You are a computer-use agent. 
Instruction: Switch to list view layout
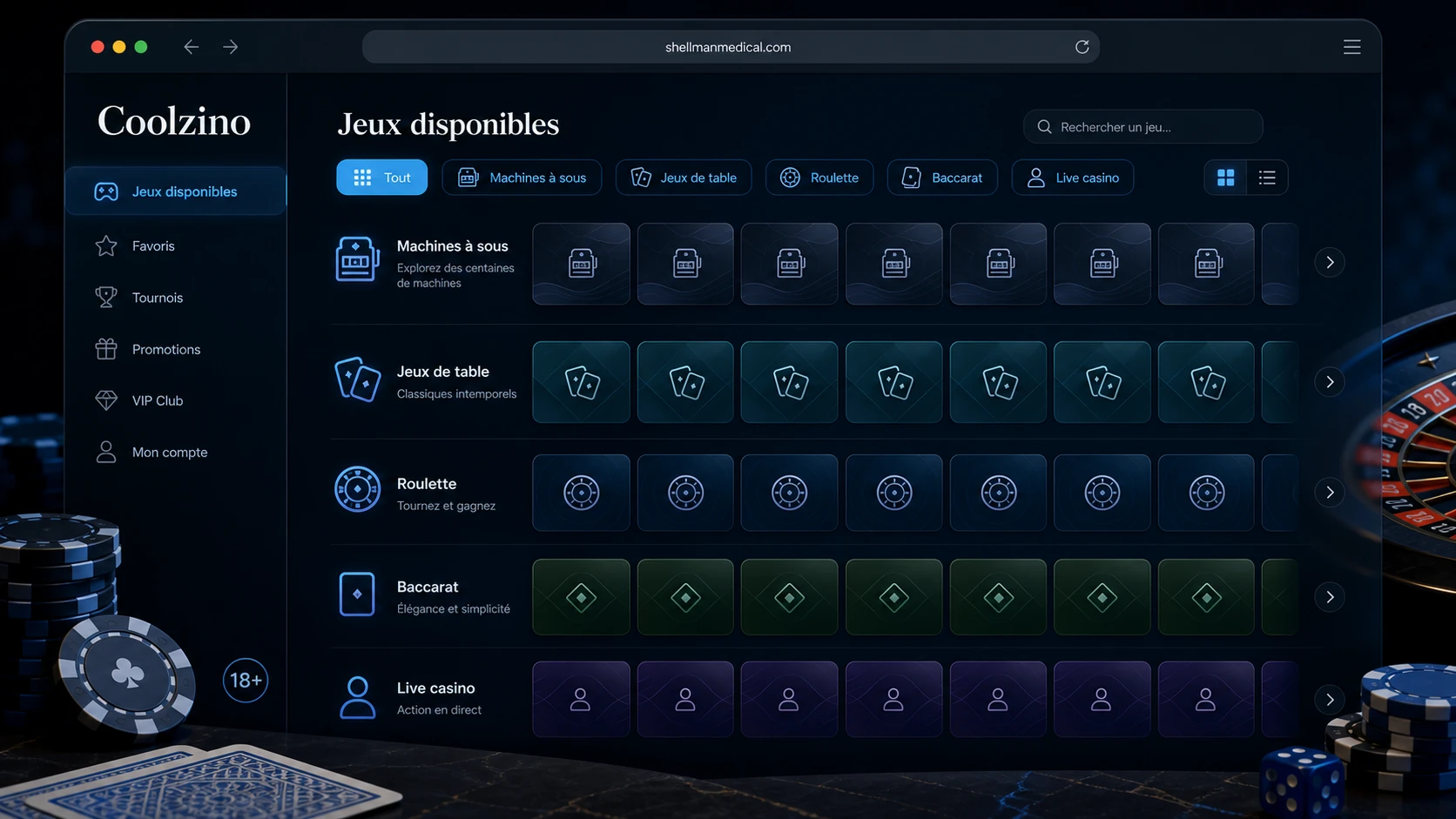point(1267,178)
